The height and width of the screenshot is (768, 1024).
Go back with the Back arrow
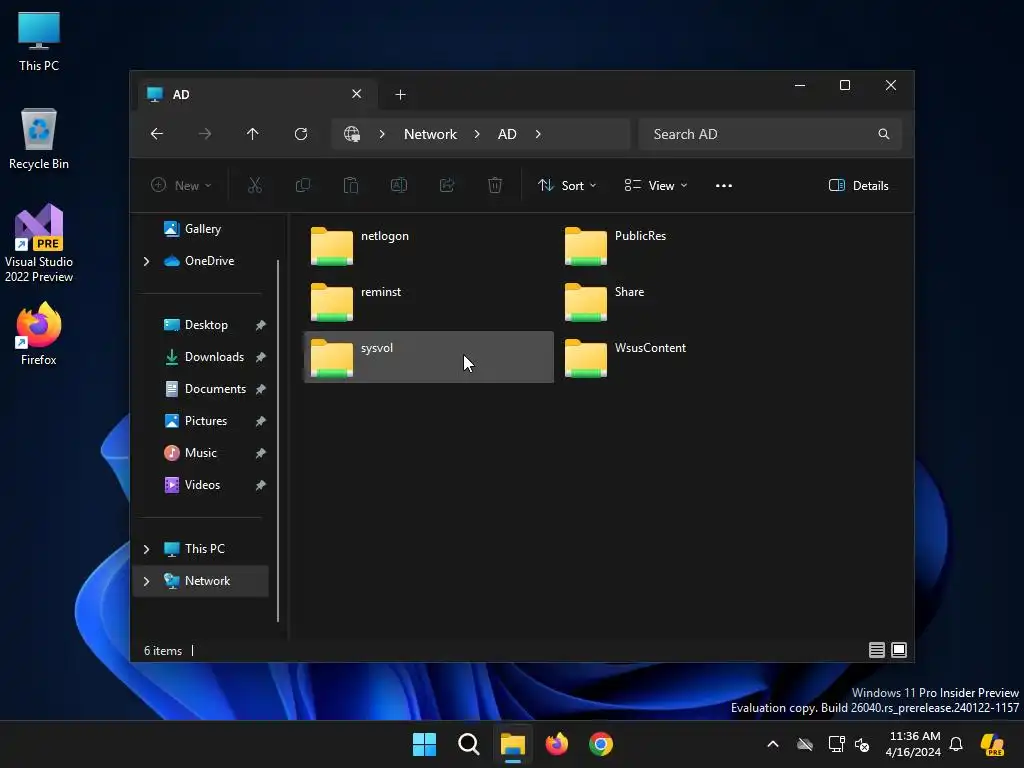click(x=157, y=134)
